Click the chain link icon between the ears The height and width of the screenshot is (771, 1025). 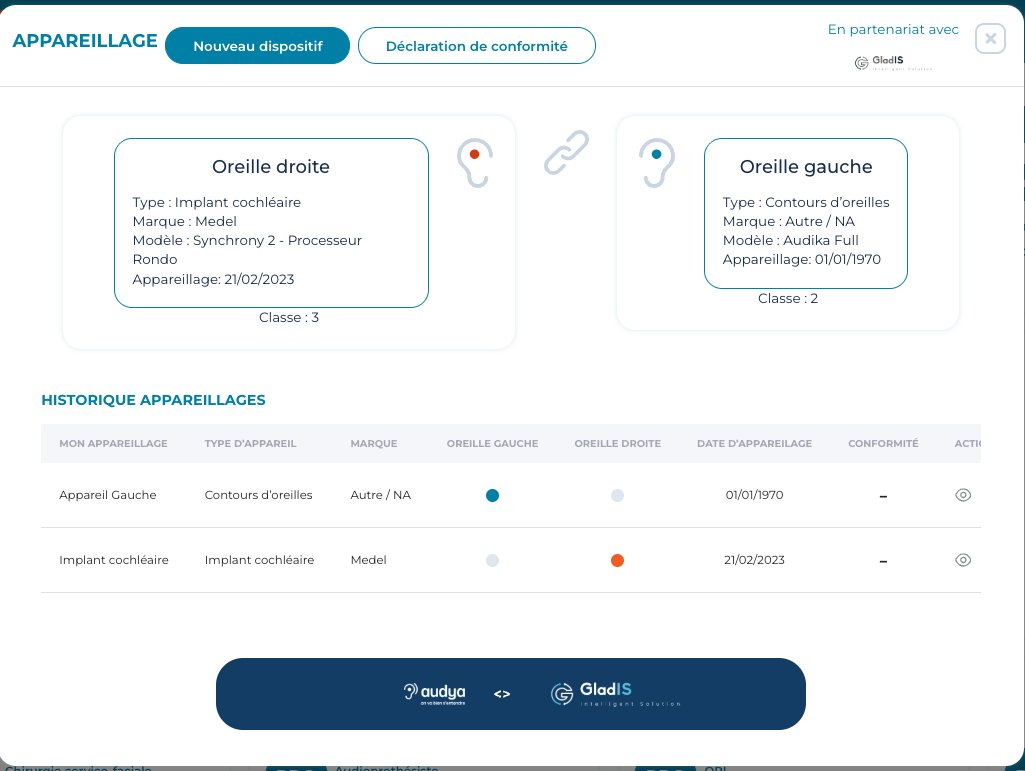point(566,152)
